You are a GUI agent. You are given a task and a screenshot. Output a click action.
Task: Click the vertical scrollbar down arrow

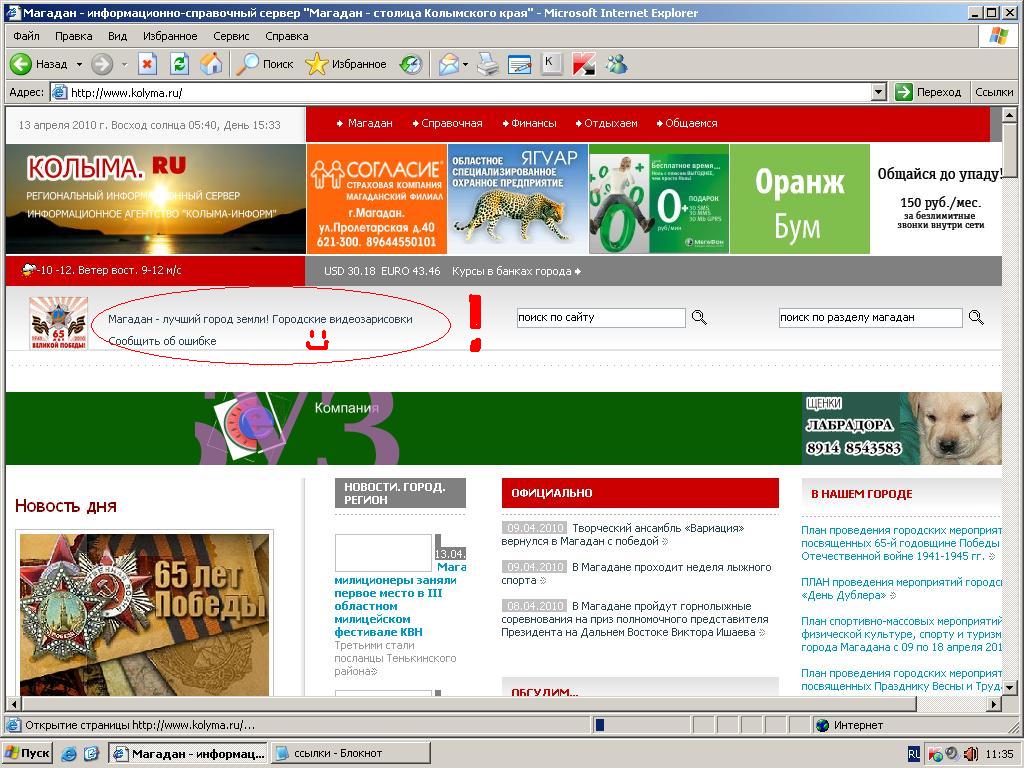(1010, 688)
